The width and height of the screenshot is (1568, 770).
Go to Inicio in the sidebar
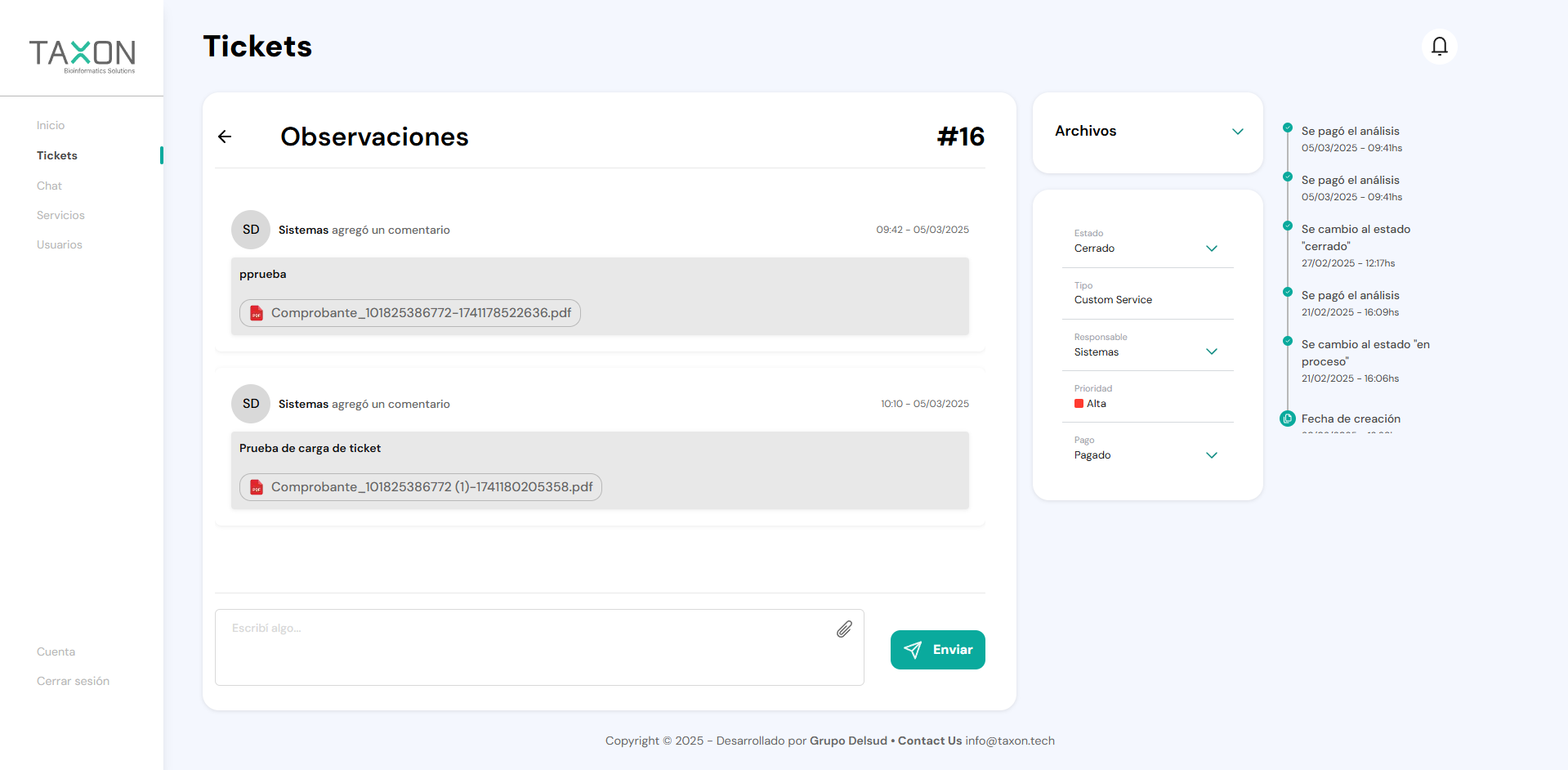(51, 125)
